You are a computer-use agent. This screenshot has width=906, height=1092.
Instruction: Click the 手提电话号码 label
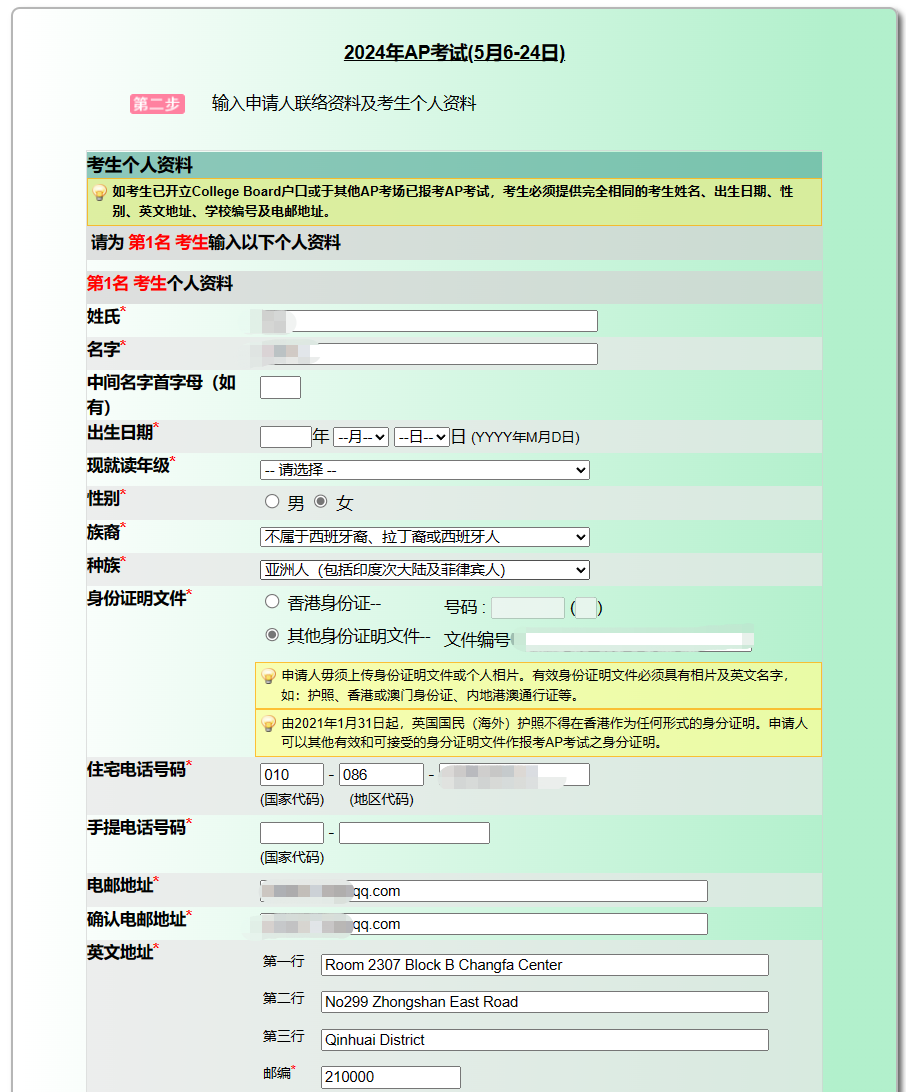[x=136, y=827]
